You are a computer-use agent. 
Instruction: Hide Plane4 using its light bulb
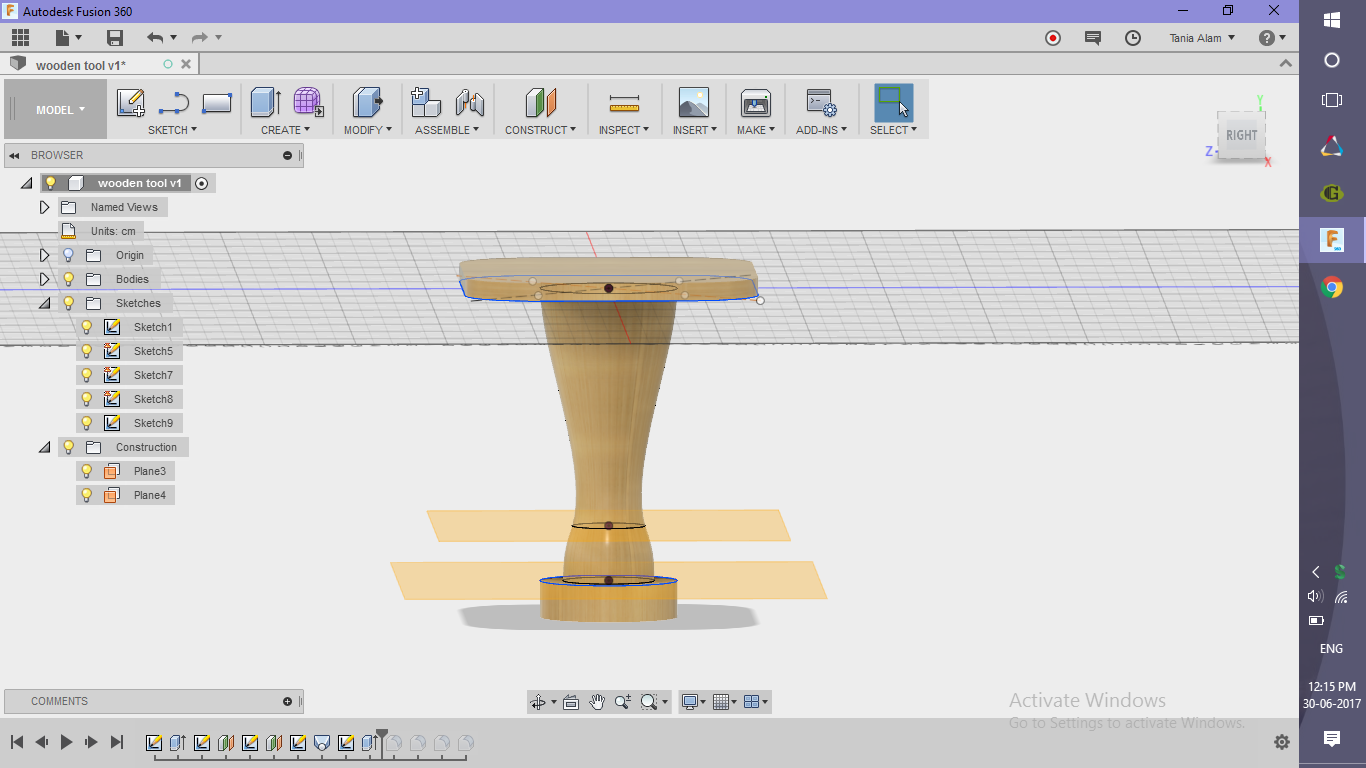(87, 495)
